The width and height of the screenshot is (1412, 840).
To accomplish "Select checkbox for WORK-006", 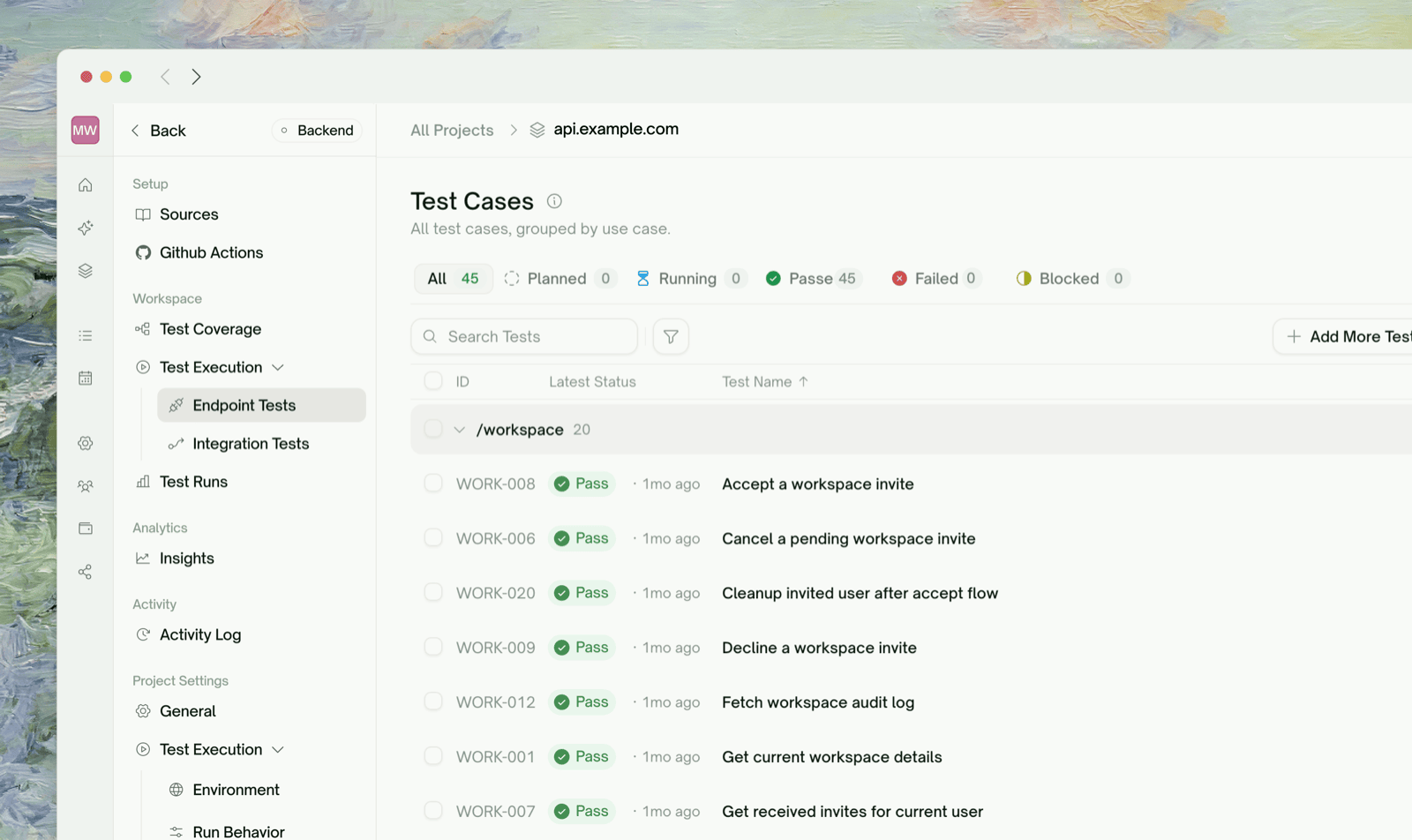I will tap(433, 537).
